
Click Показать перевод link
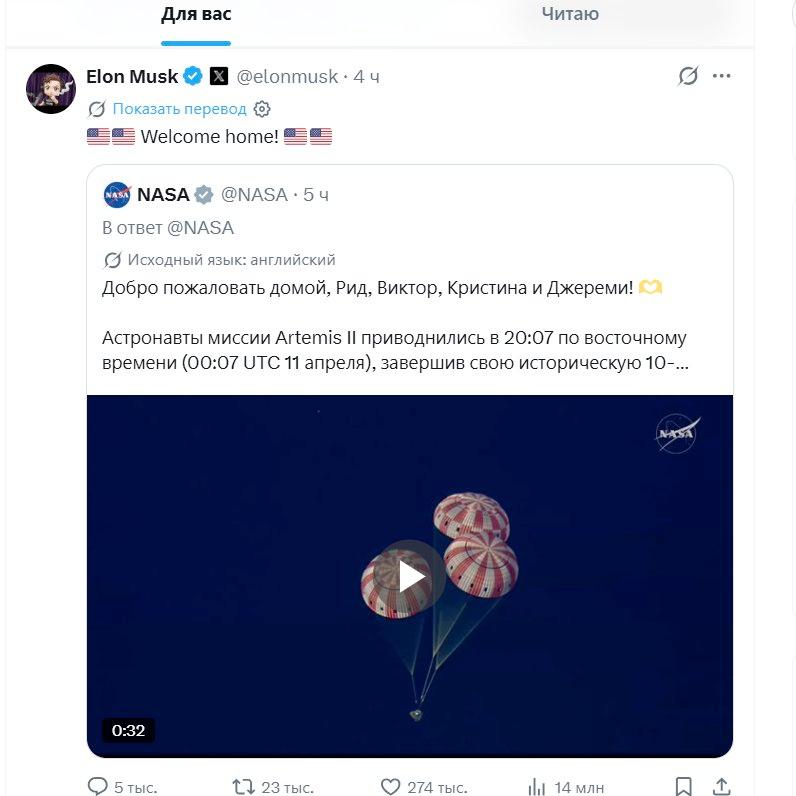(179, 109)
